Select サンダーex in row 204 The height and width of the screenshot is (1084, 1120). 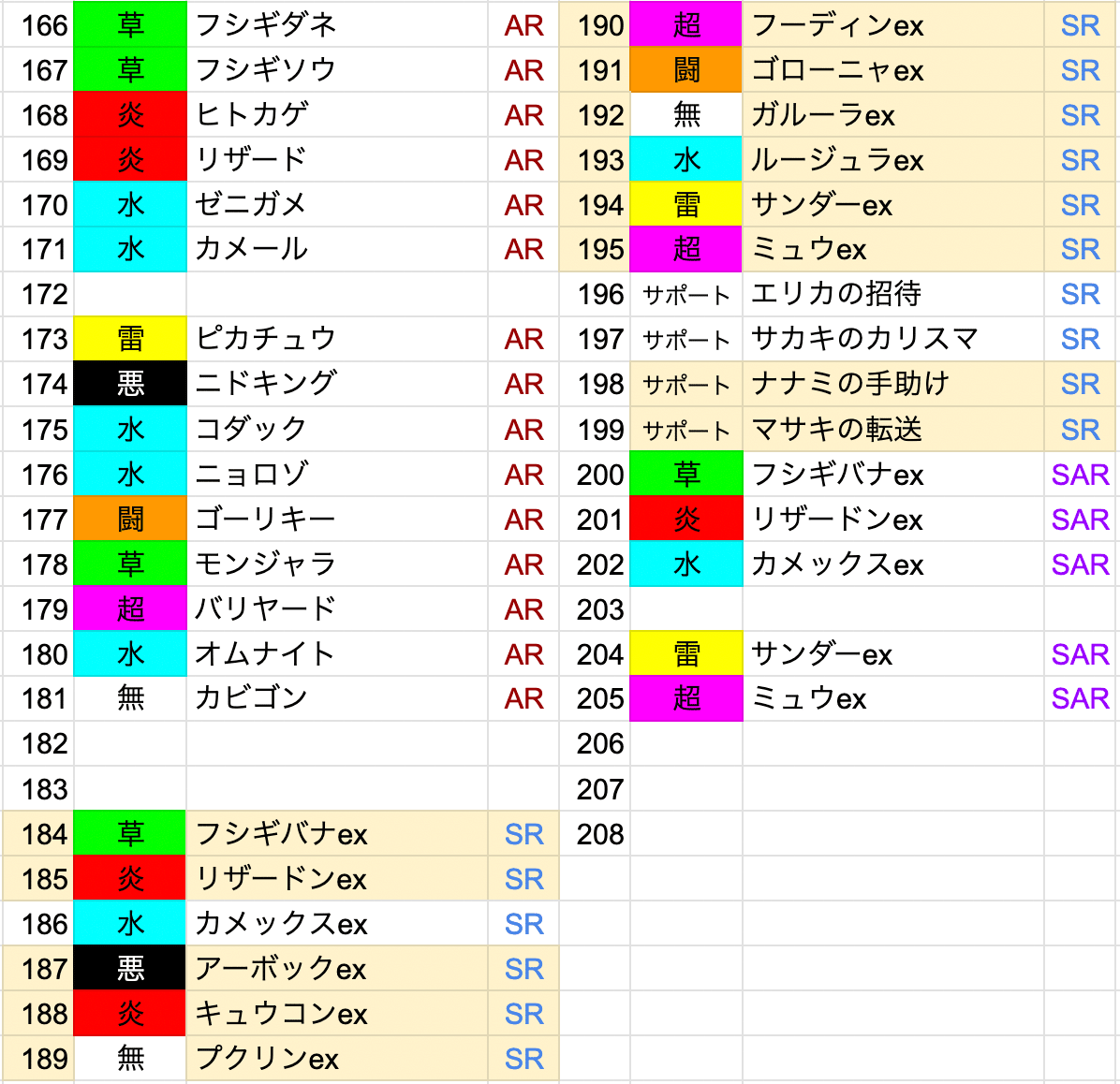tap(892, 654)
